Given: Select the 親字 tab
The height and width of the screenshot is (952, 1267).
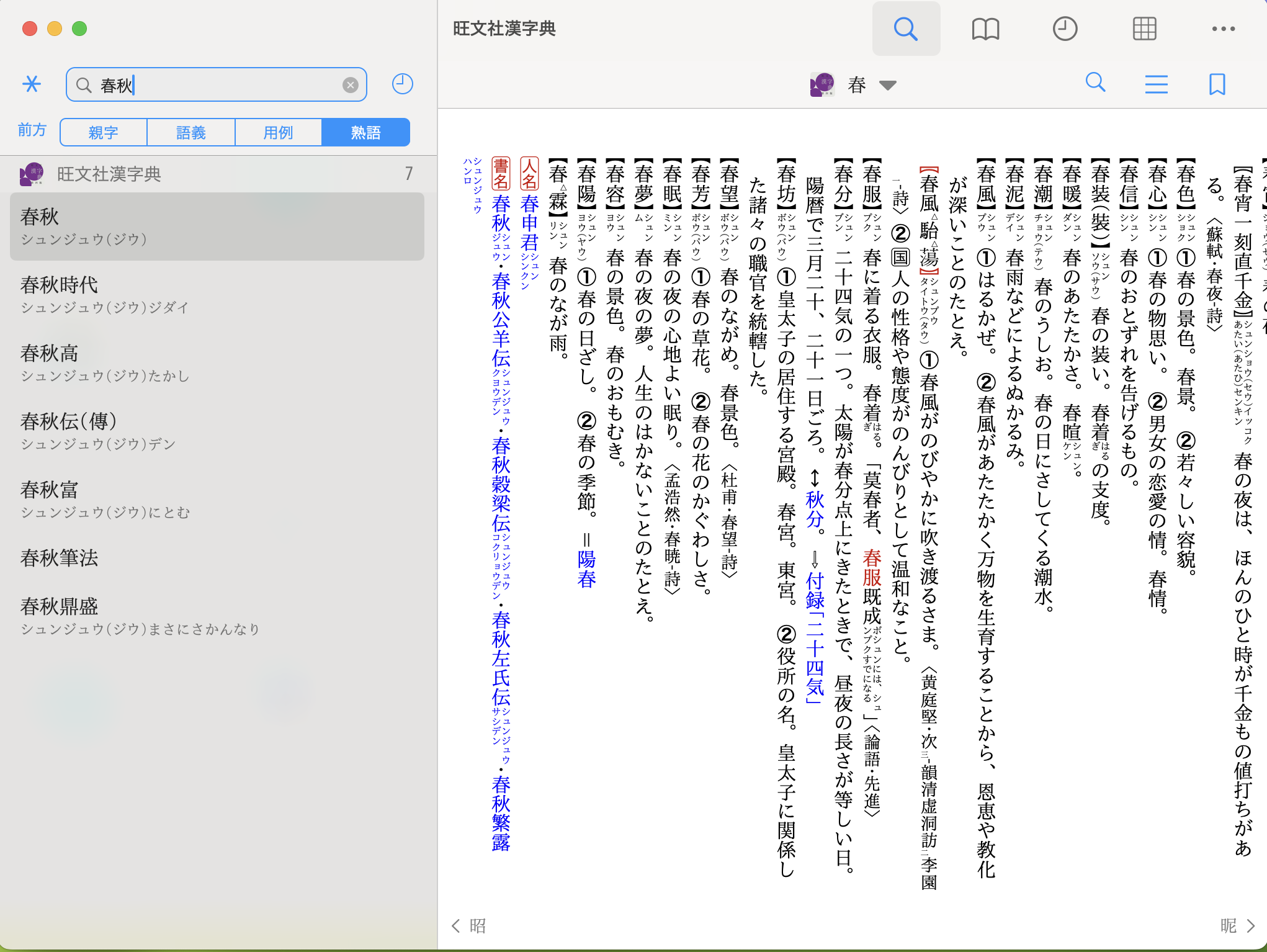Looking at the screenshot, I should coord(104,132).
